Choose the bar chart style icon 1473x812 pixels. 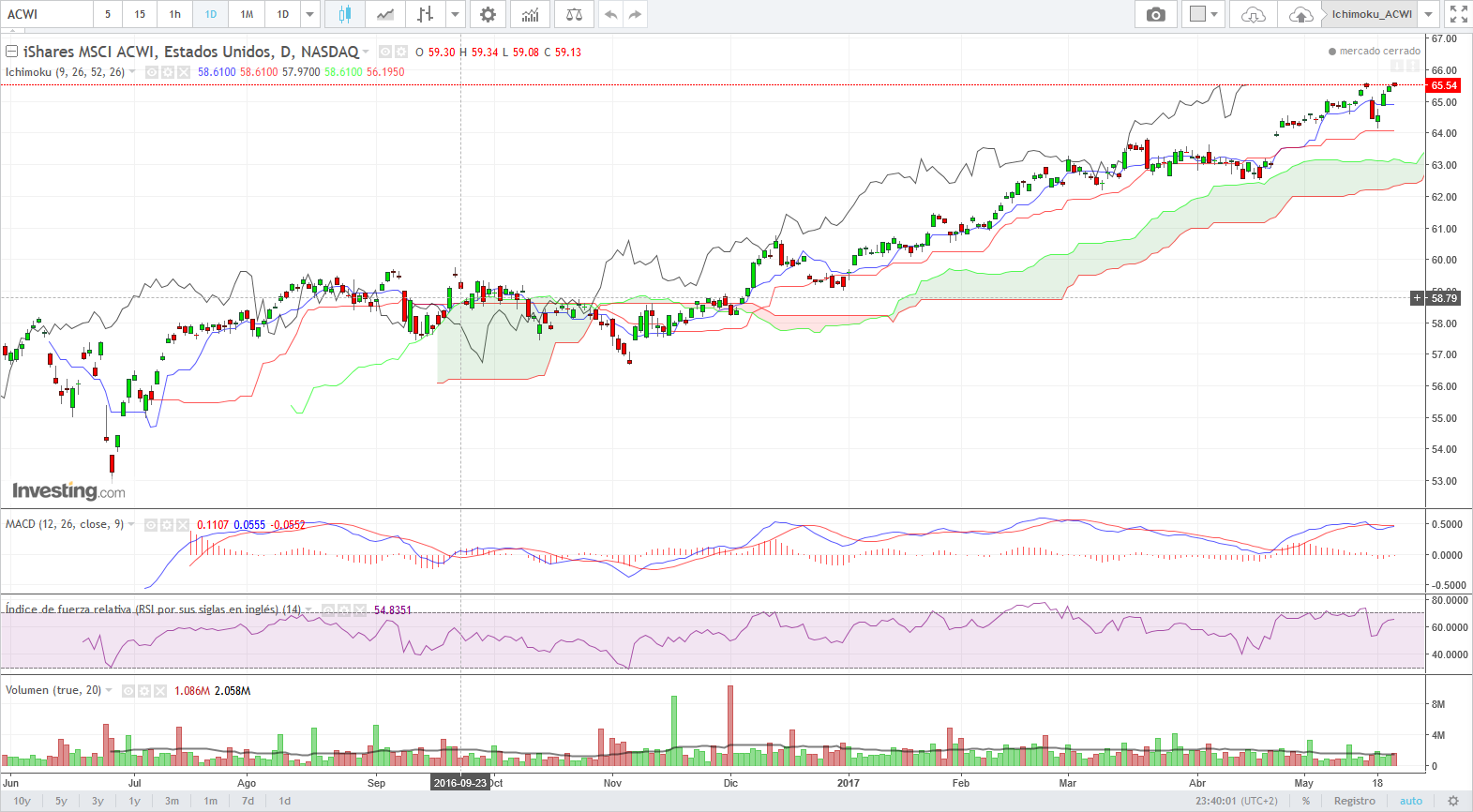click(x=426, y=14)
